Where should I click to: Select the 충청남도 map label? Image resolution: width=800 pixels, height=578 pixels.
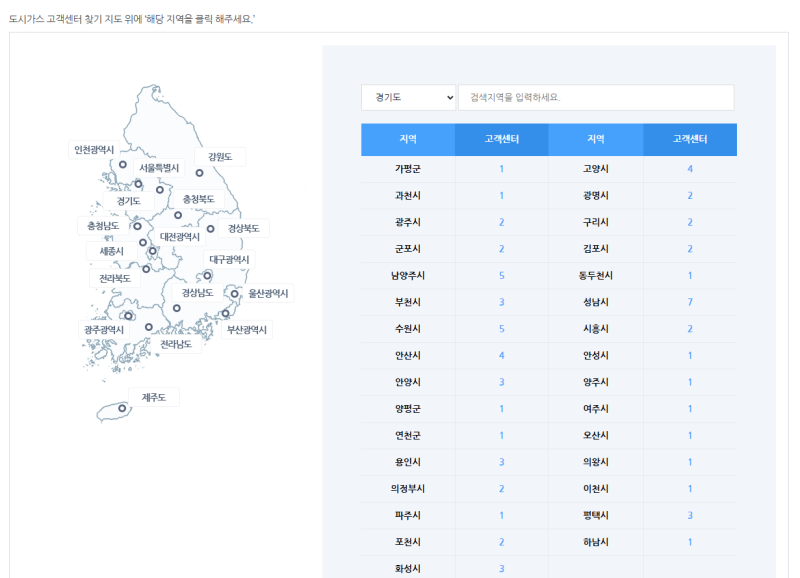tap(103, 225)
